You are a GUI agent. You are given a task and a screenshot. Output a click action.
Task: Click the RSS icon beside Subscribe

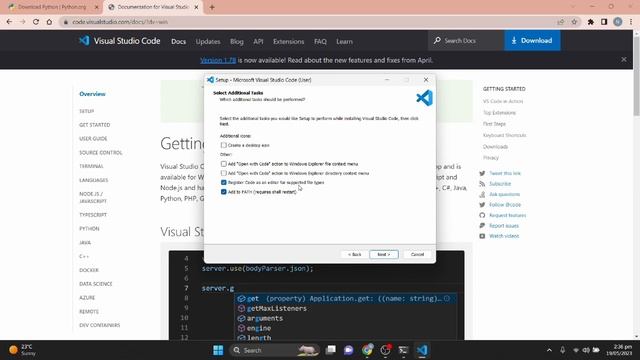pos(482,184)
